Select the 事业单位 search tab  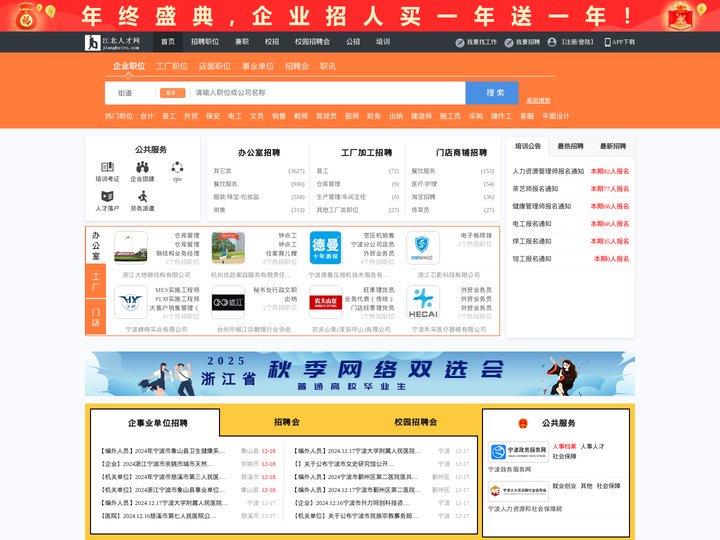coord(258,67)
